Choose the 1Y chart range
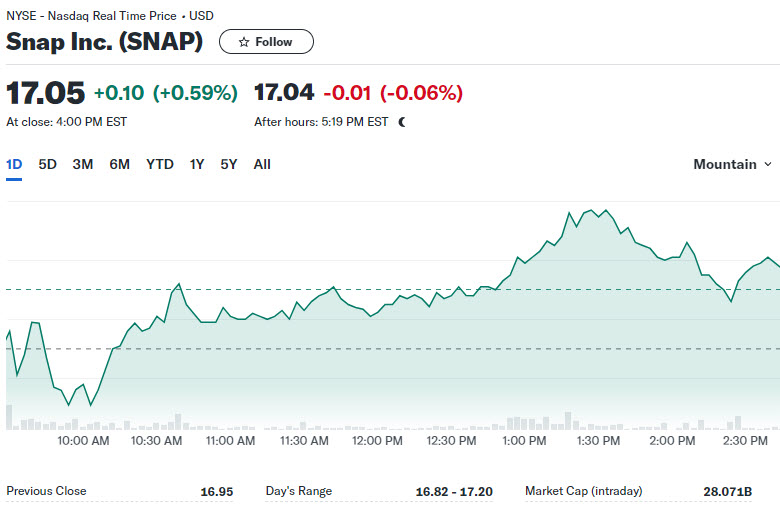Viewport: 780px width, 509px height. pos(197,164)
